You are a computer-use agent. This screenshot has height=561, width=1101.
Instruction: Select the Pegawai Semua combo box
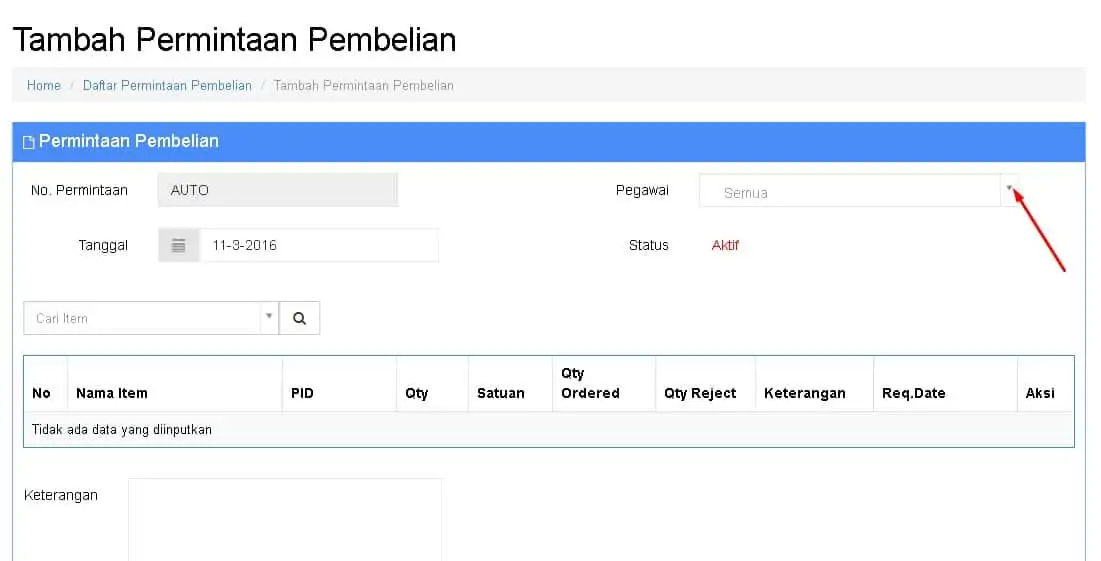pos(858,190)
